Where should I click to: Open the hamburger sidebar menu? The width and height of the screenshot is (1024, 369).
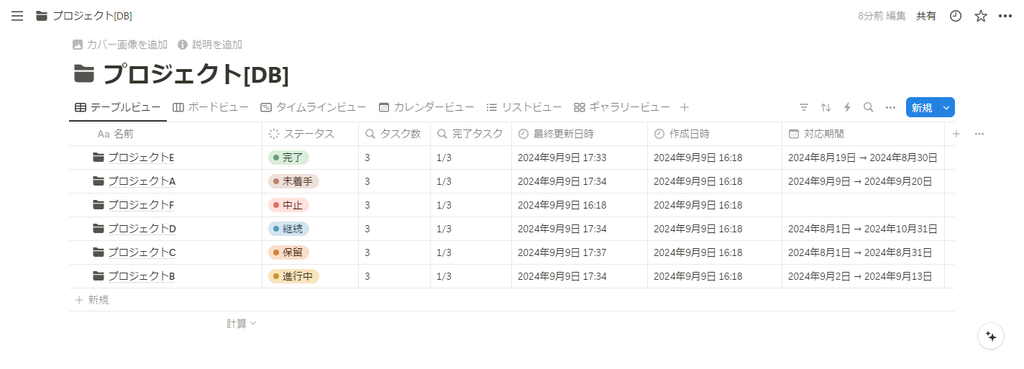(x=17, y=16)
